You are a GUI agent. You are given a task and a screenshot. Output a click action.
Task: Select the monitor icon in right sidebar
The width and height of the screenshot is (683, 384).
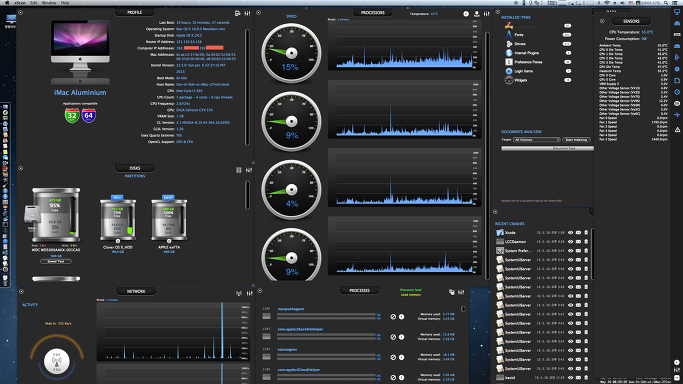tap(677, 12)
